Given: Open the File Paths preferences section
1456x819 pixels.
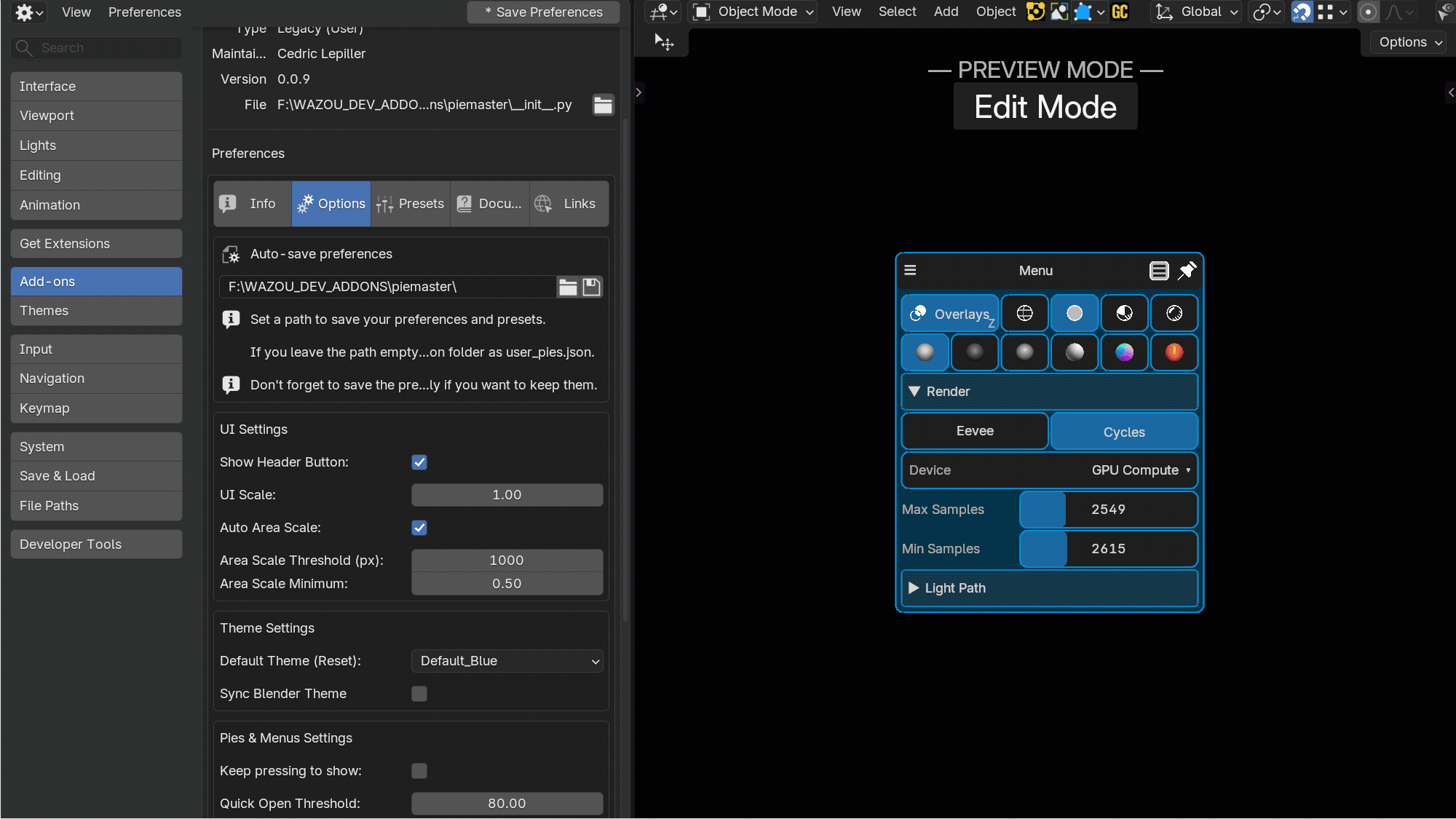Looking at the screenshot, I should tap(96, 506).
